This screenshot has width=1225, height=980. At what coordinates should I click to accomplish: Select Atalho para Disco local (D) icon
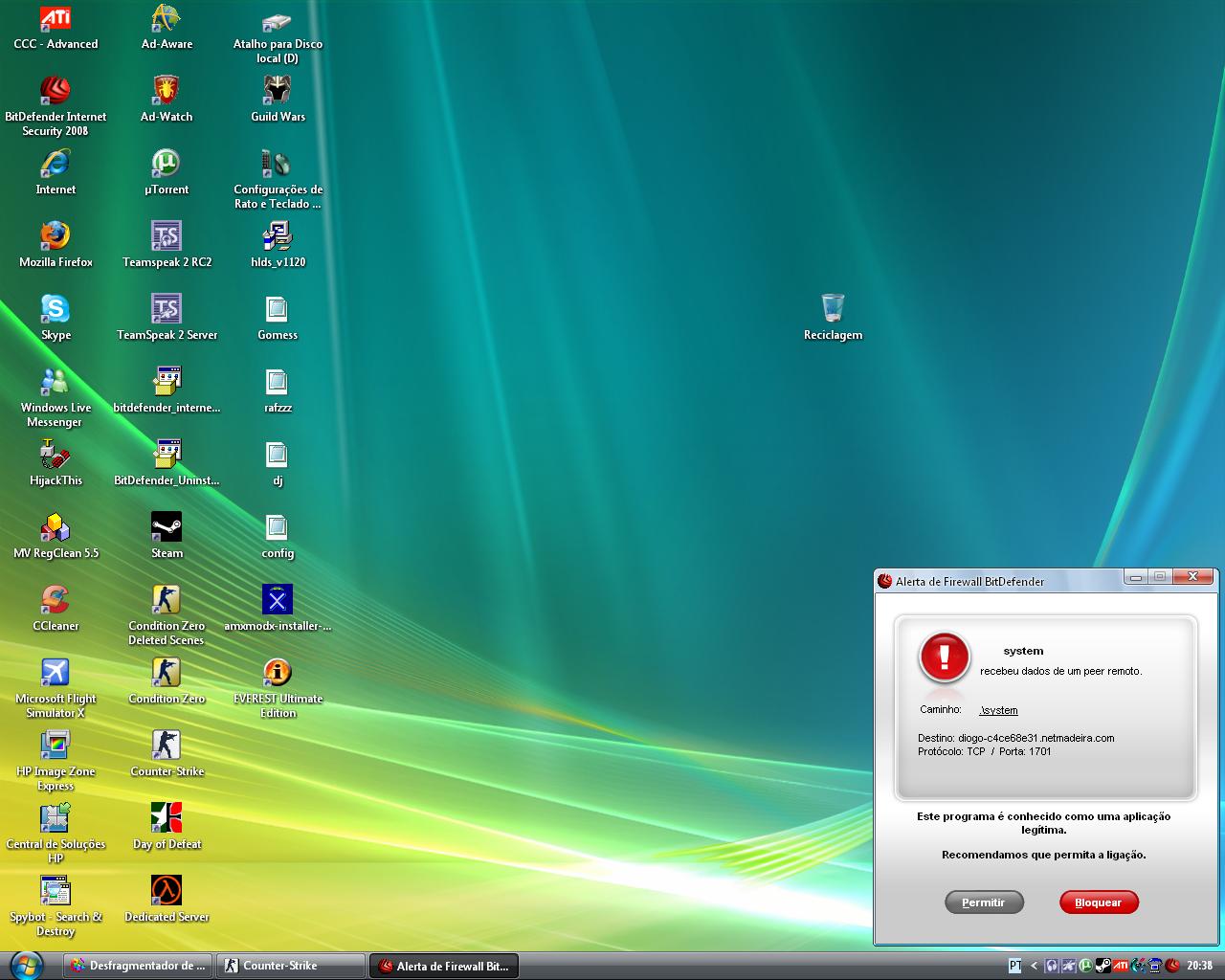point(278,36)
